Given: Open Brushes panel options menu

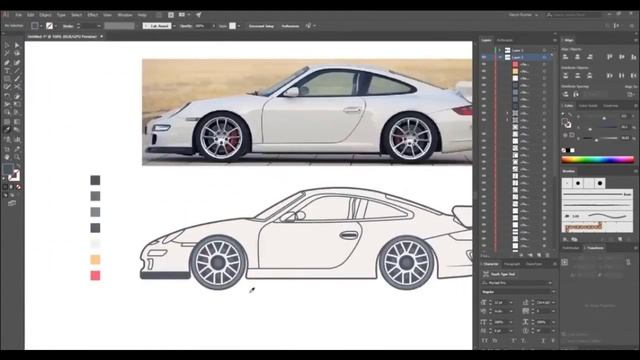Looking at the screenshot, I should [x=636, y=171].
